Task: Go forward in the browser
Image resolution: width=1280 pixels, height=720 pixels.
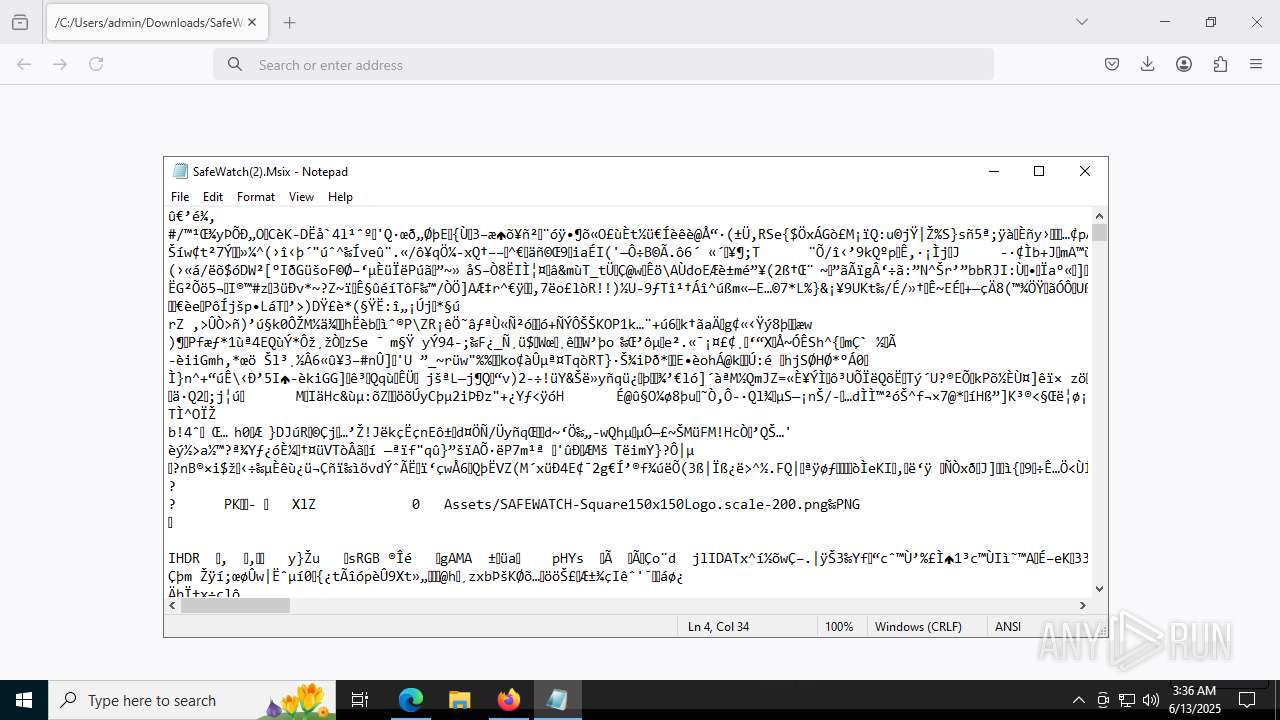Action: pos(60,64)
